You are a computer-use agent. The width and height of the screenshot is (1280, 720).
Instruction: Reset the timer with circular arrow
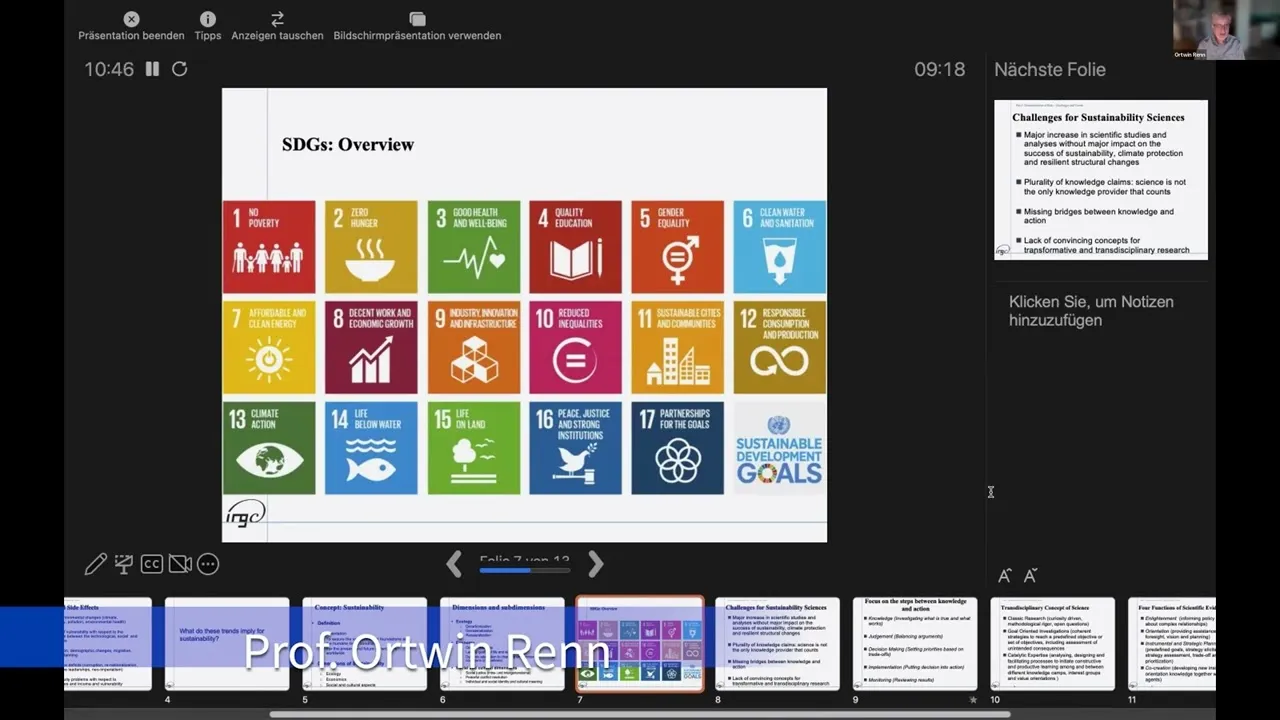click(180, 69)
